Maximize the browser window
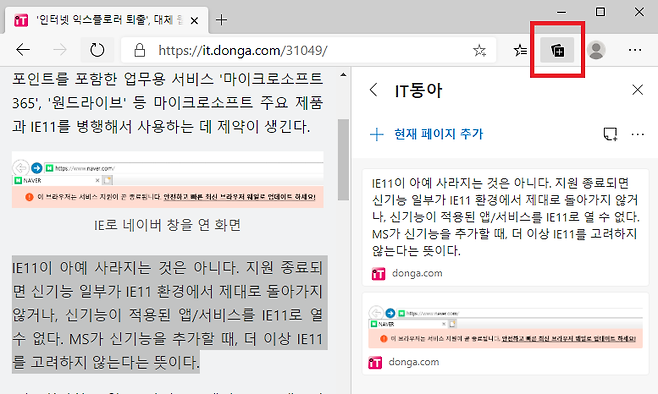658x394 pixels. coord(600,12)
